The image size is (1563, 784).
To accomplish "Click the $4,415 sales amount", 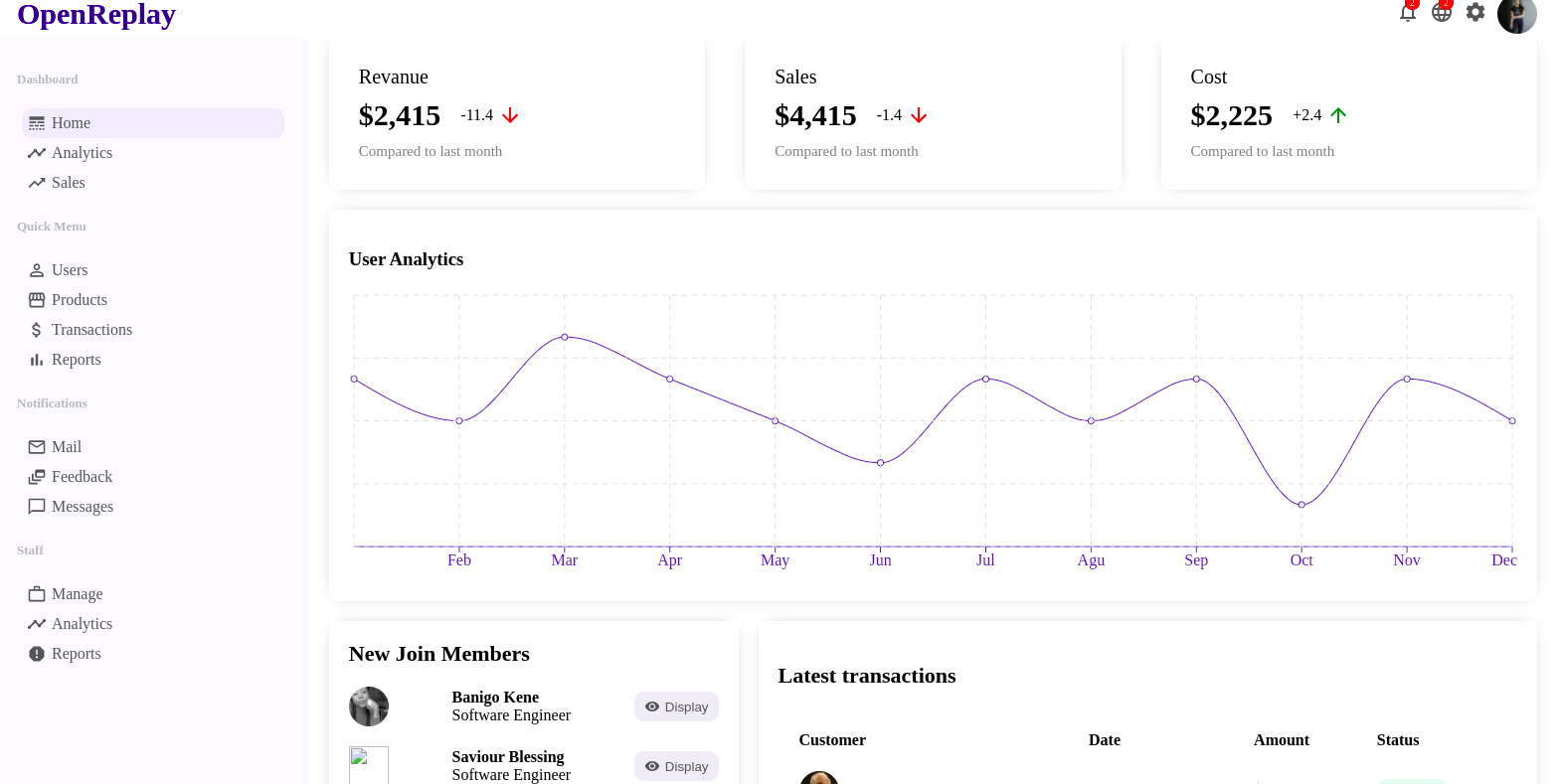I will (x=815, y=116).
